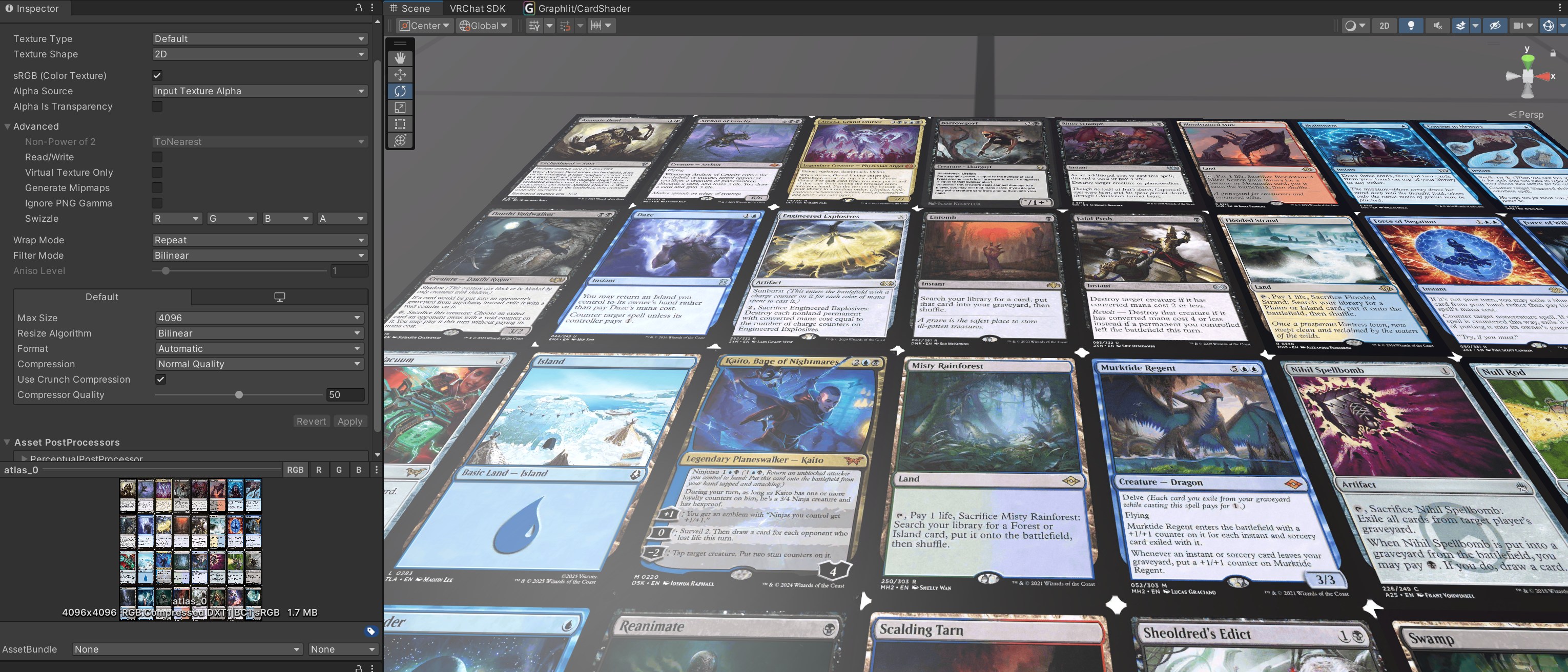Collapse the Advanced section
1568x672 pixels.
(8, 127)
